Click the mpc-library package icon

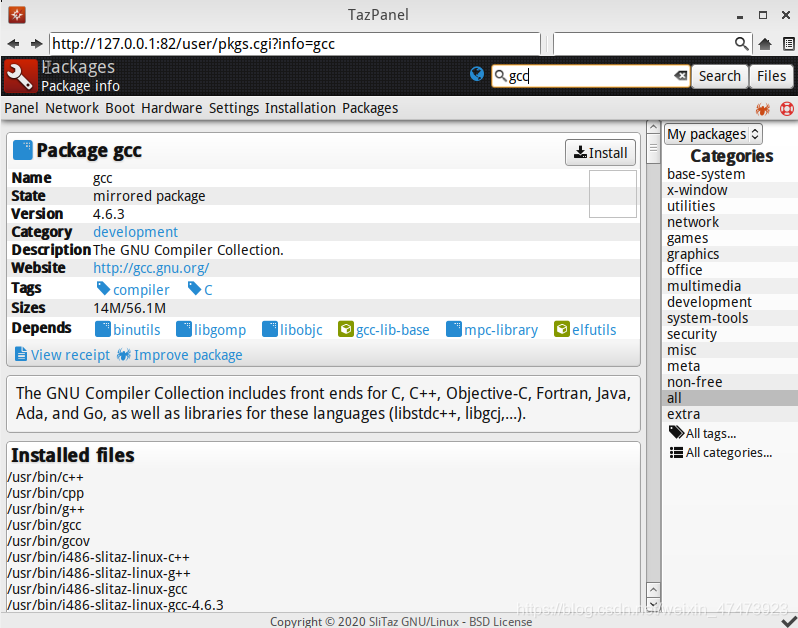coord(453,329)
